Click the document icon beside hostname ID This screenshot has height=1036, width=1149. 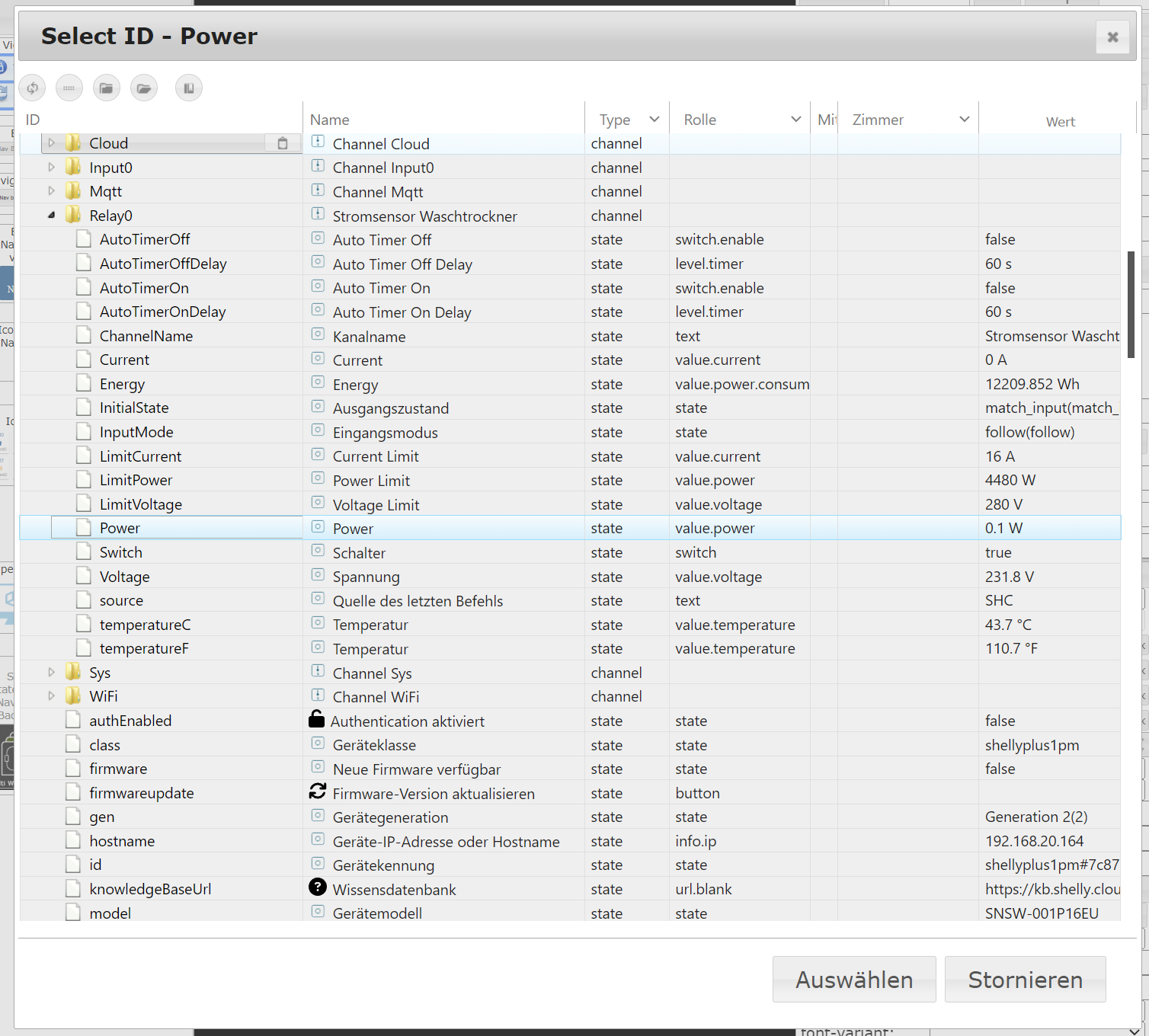point(73,841)
